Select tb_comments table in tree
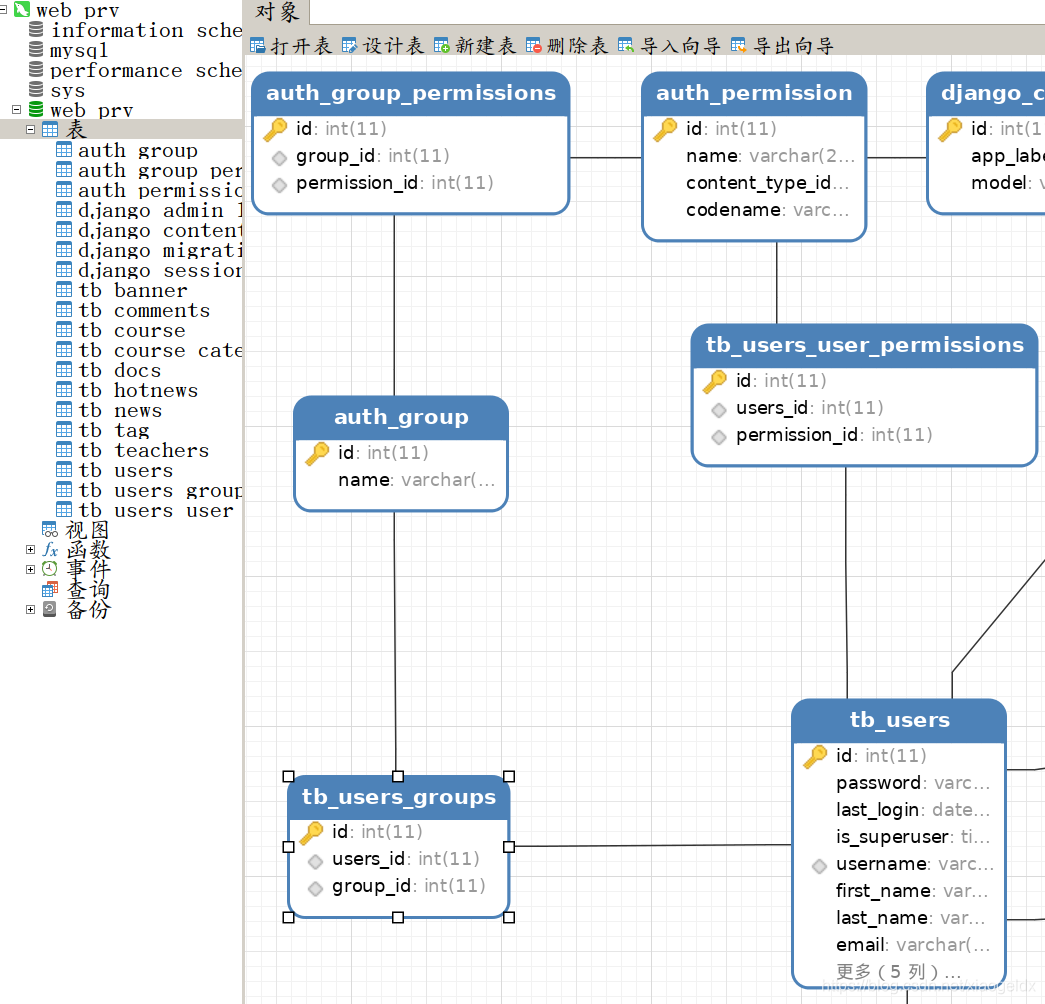 coord(144,310)
